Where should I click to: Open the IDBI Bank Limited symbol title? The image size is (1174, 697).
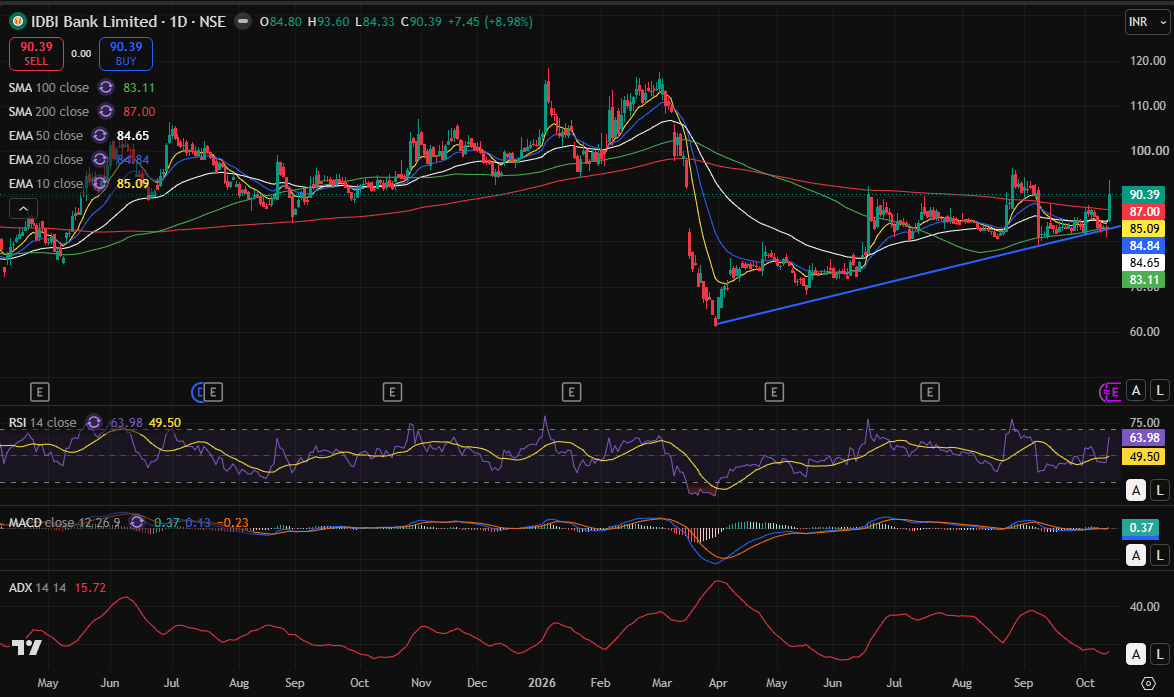128,22
